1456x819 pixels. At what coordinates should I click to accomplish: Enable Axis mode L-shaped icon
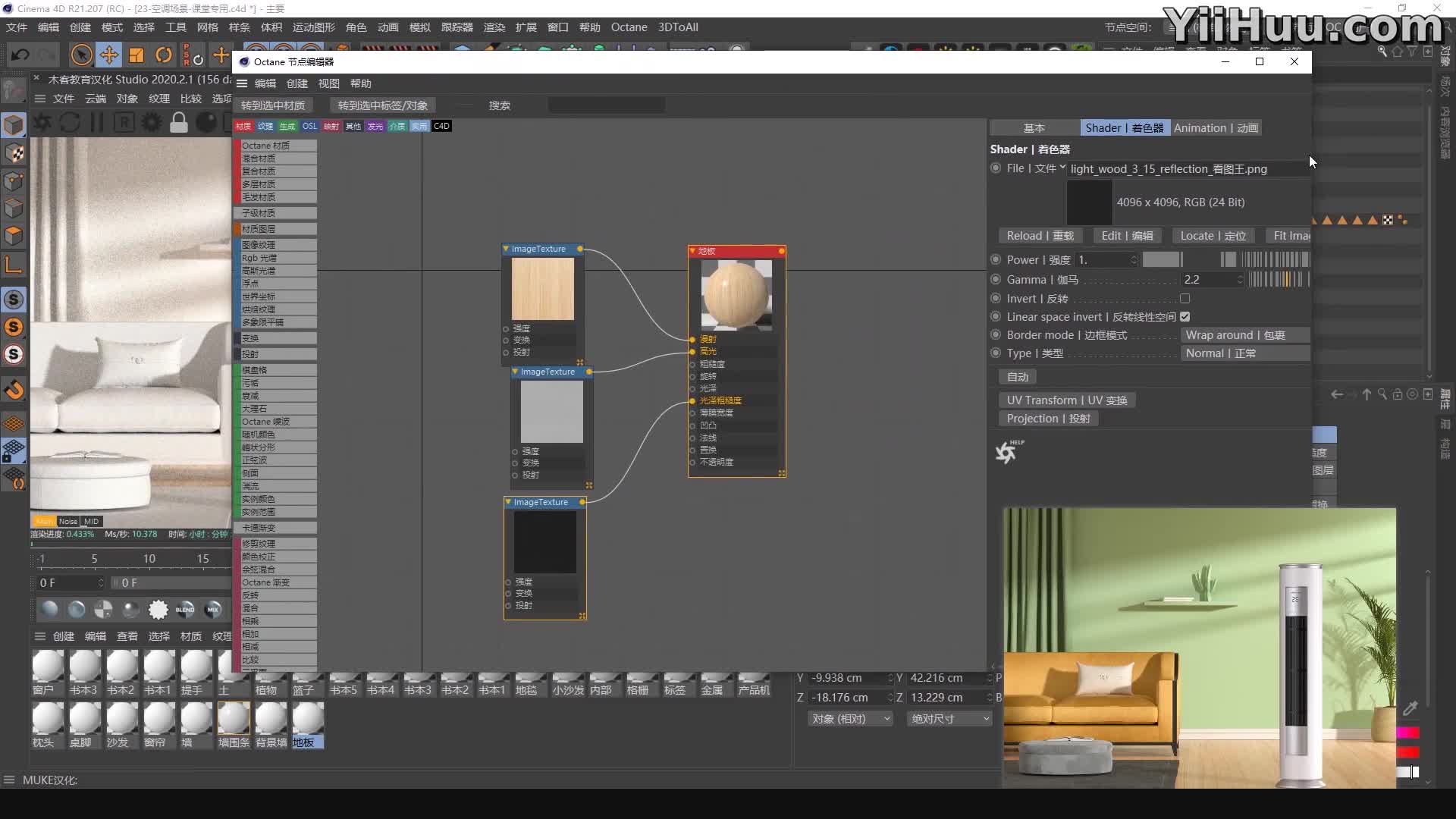tap(14, 264)
